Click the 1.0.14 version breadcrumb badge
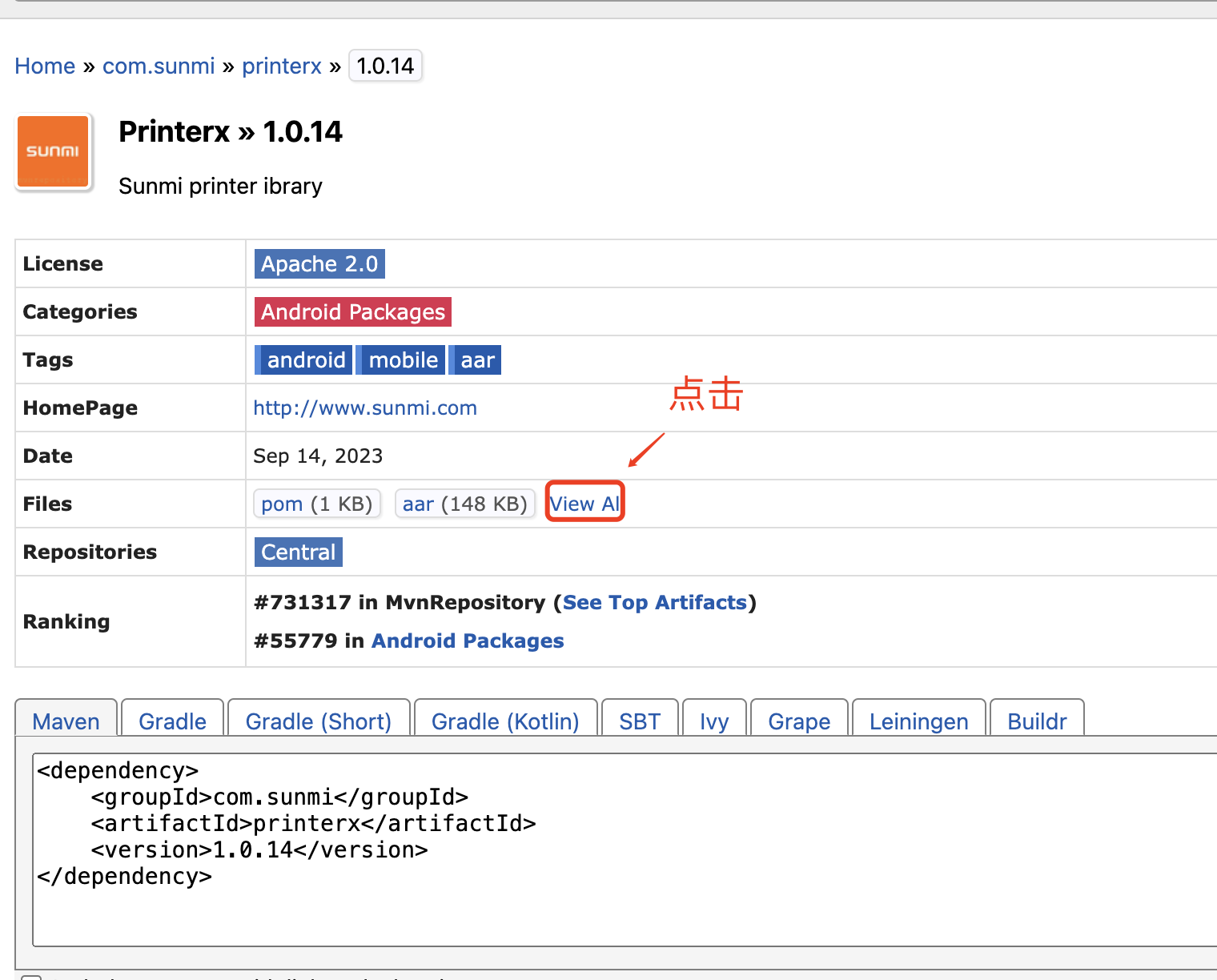1217x980 pixels. click(385, 66)
